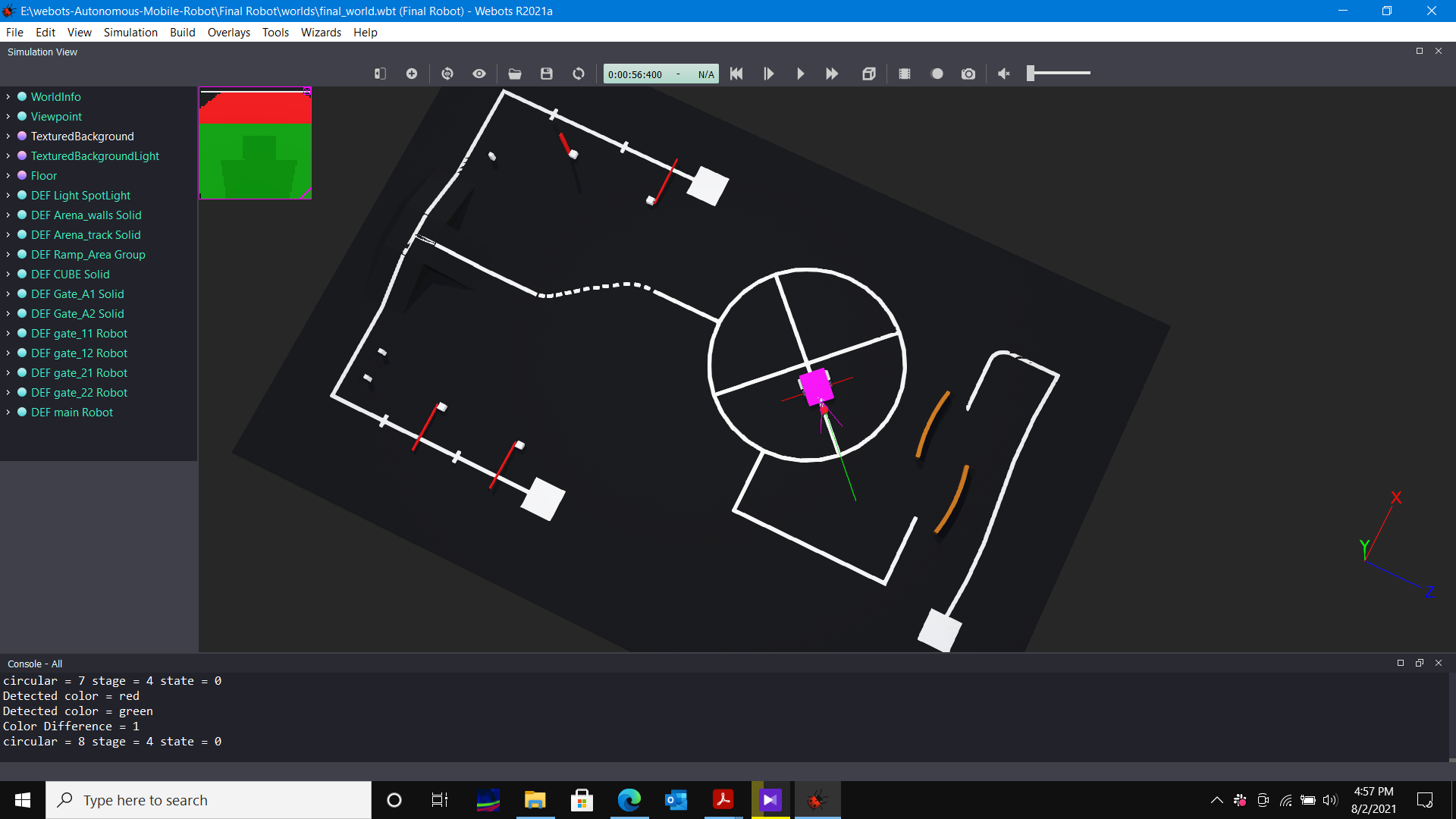1456x819 pixels.
Task: Click the Console - All tab label
Action: 33,663
